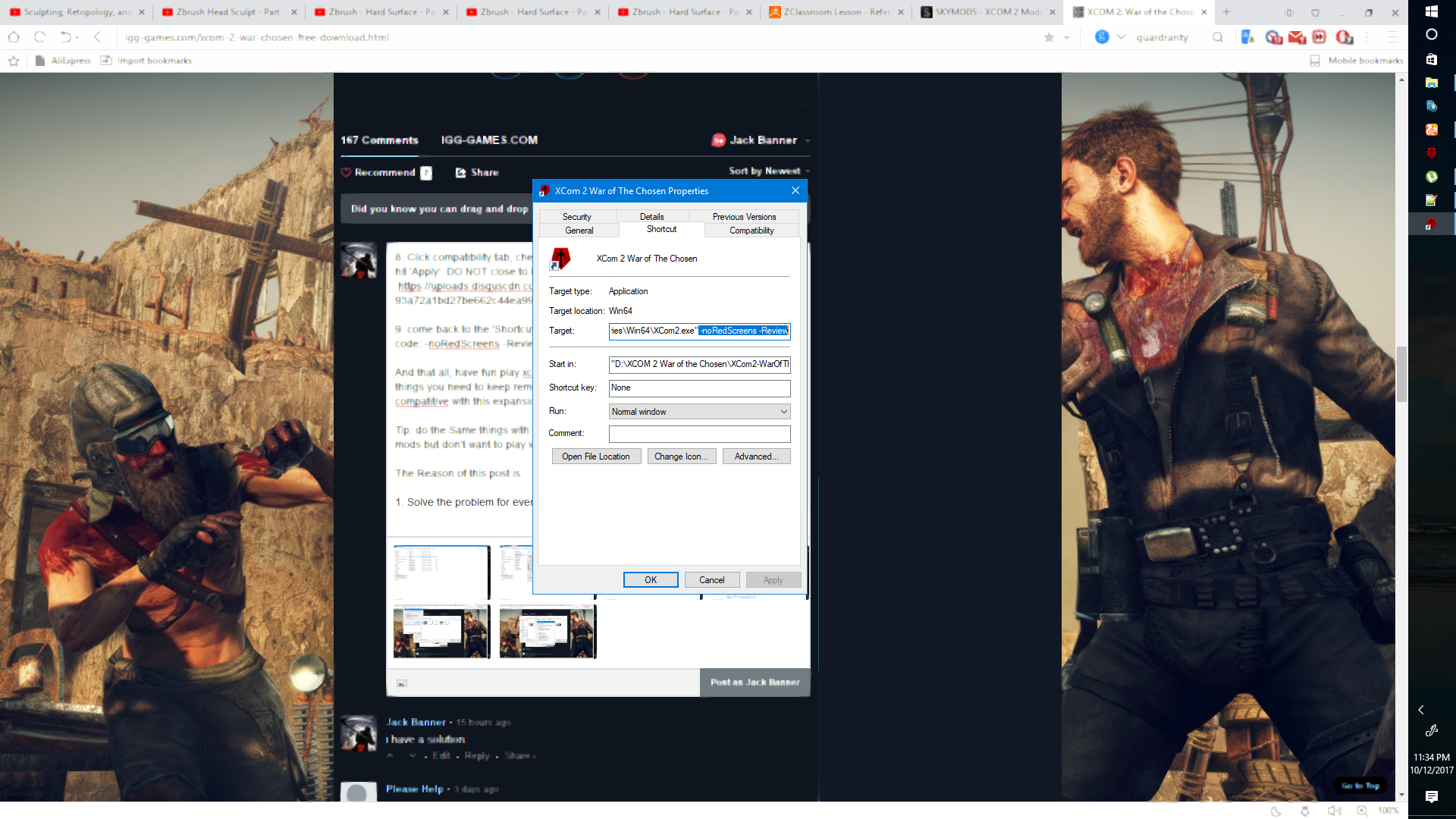Open the AliExpress bookmark

(63, 61)
